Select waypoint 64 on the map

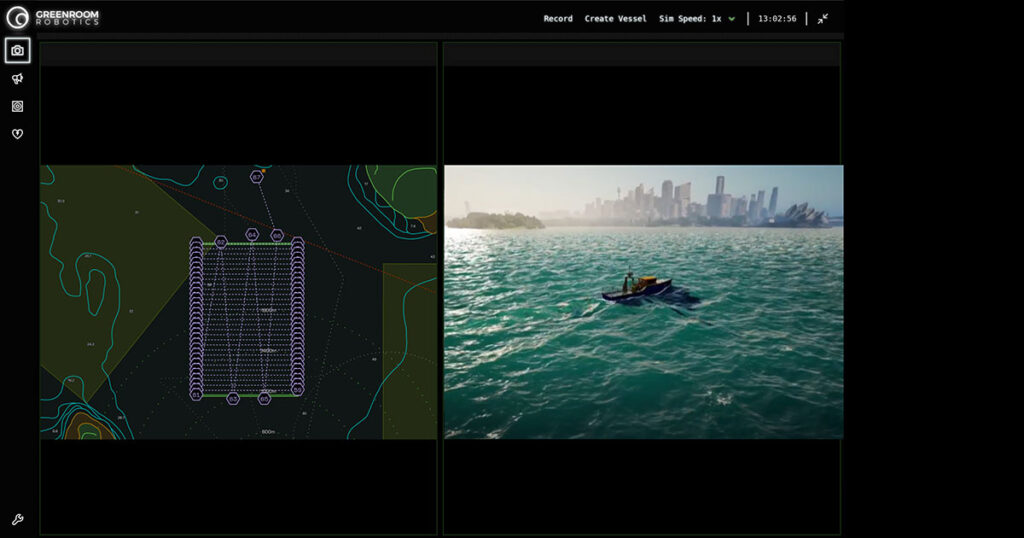point(252,235)
